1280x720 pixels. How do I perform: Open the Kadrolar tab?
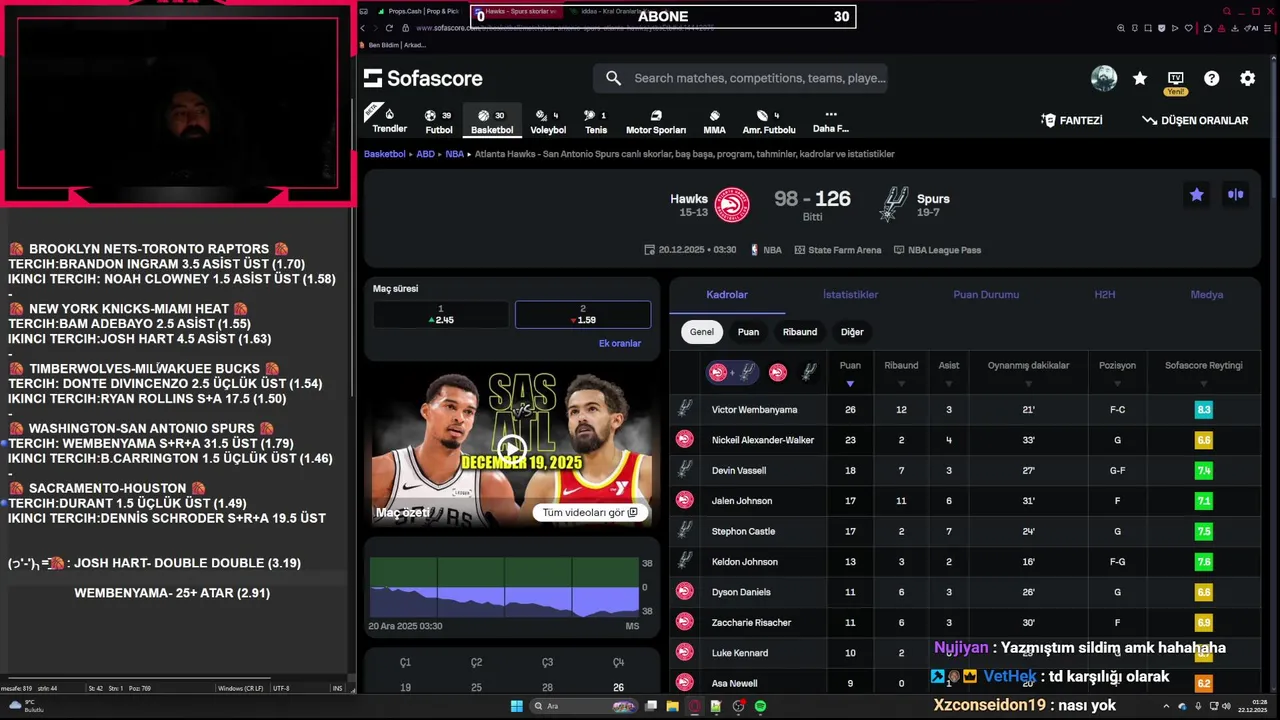pyautogui.click(x=727, y=294)
